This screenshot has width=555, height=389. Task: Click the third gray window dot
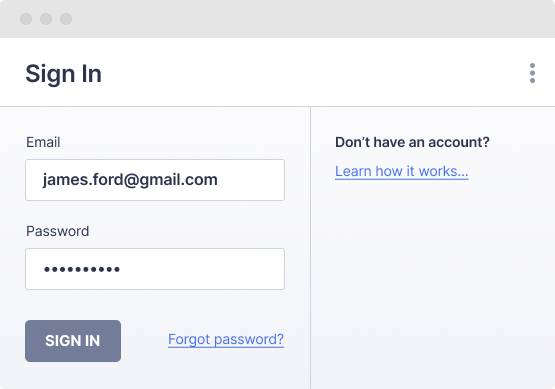tap(66, 19)
